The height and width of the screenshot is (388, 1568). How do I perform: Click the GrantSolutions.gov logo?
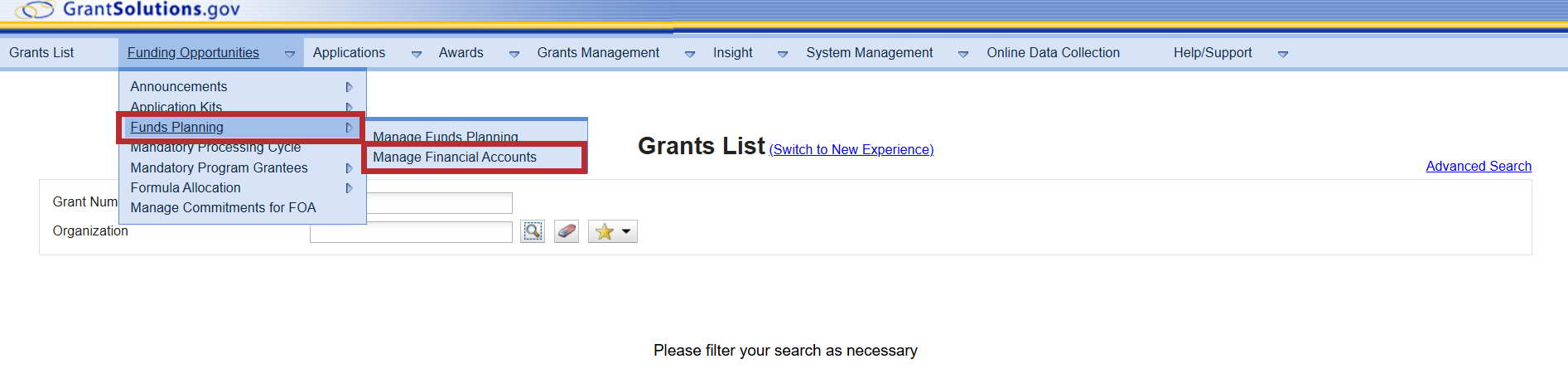click(x=128, y=10)
